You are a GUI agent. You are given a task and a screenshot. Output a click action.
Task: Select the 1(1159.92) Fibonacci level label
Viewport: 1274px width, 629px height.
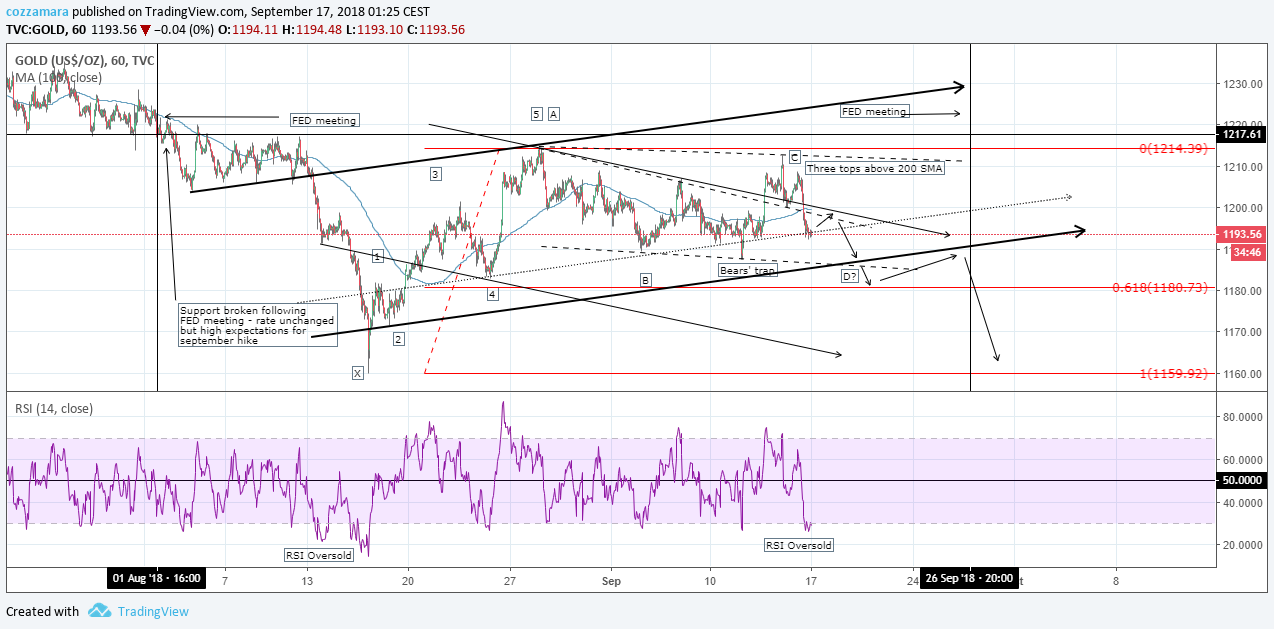1175,374
